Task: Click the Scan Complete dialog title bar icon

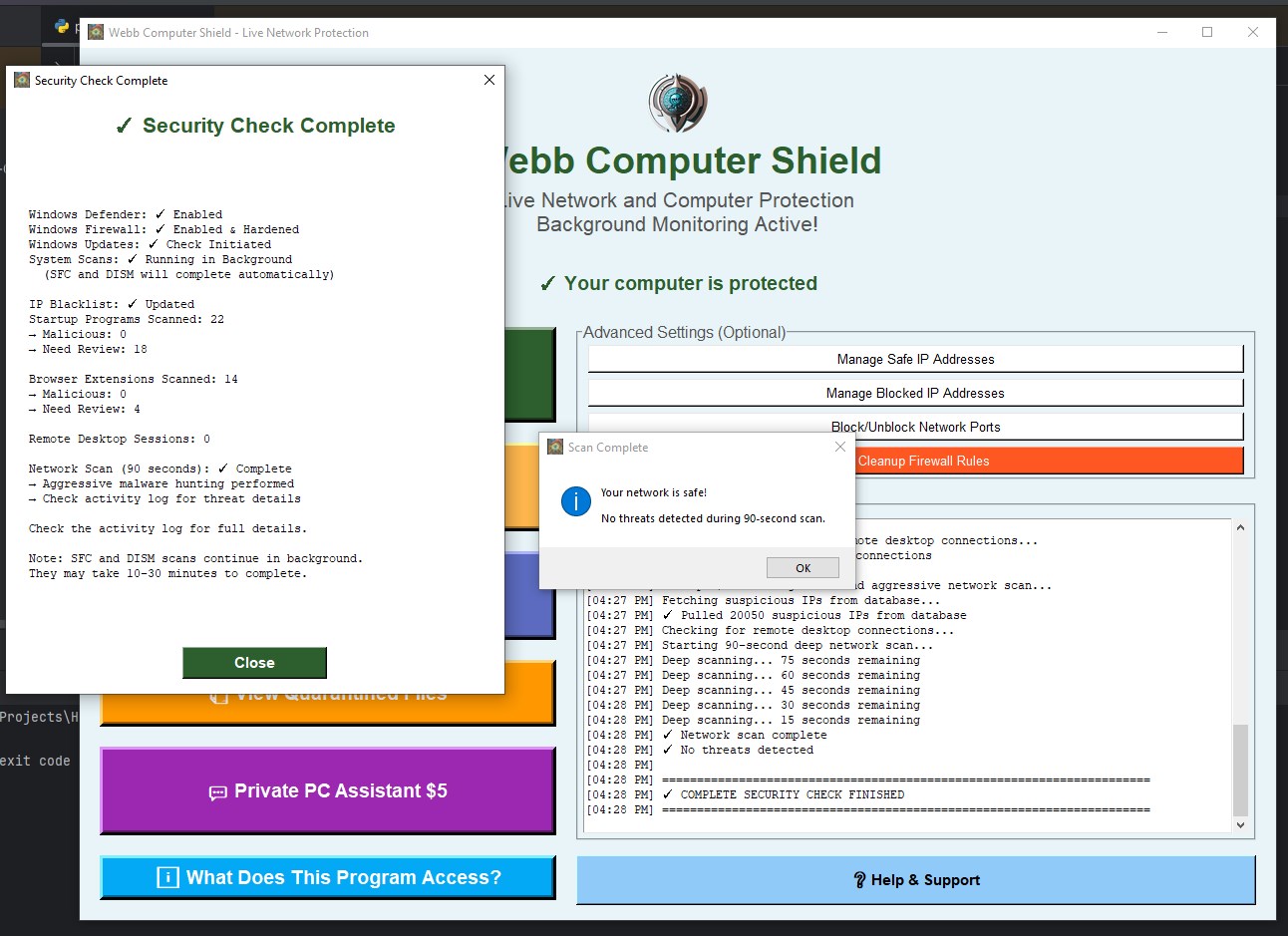Action: click(x=553, y=447)
